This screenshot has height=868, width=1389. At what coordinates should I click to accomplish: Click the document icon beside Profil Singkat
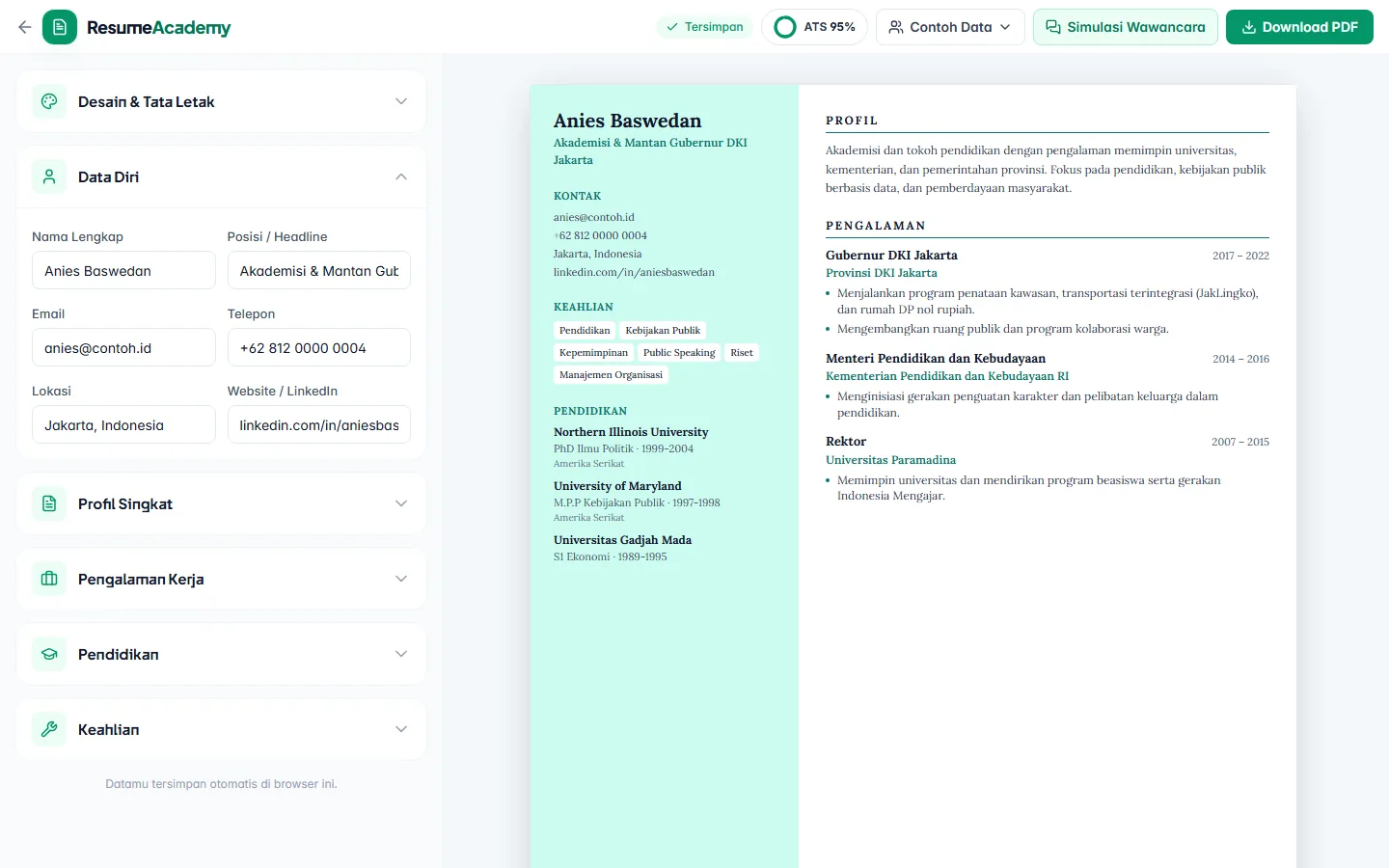point(49,503)
